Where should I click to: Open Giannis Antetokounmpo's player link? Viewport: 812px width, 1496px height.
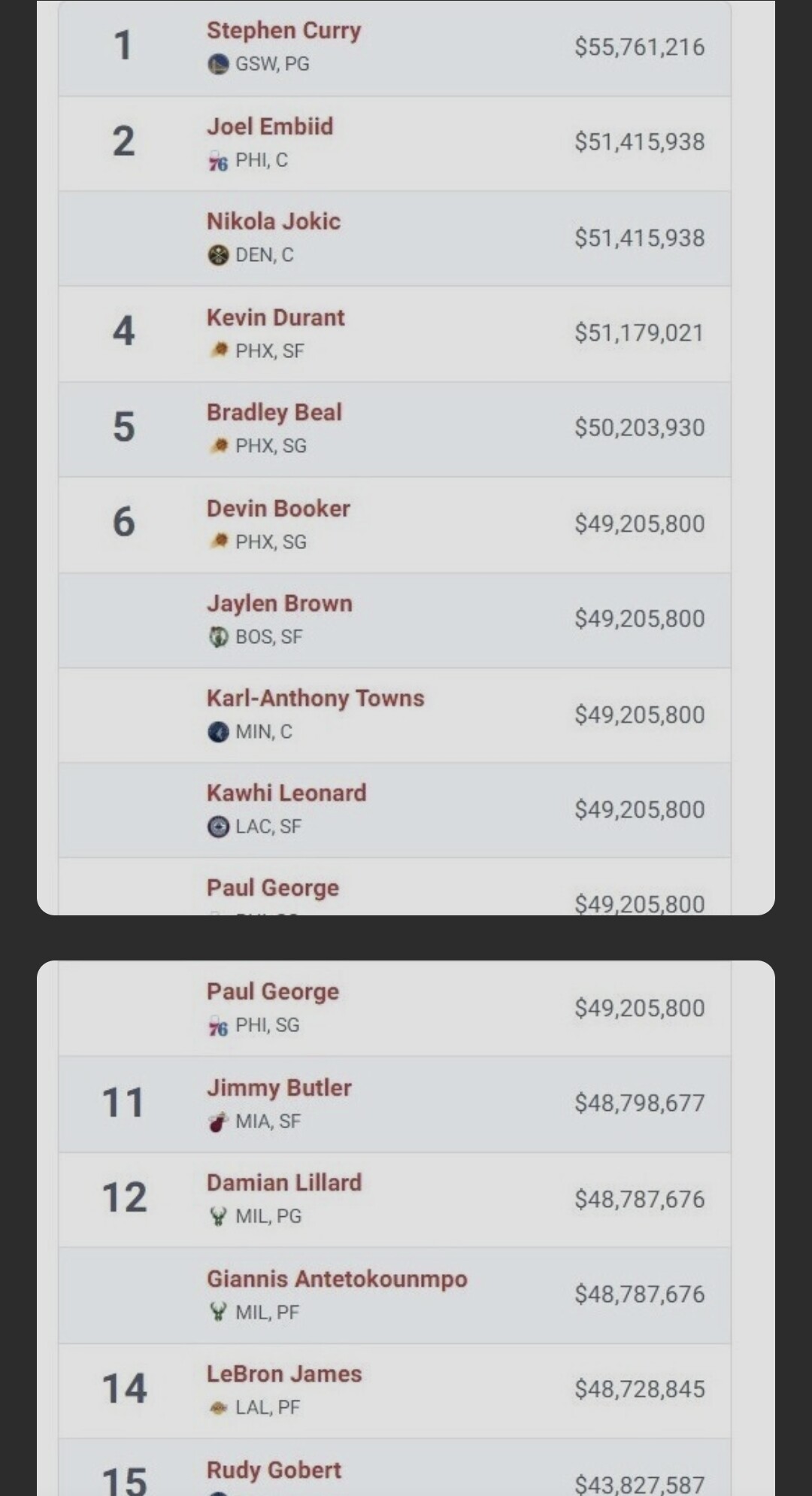click(x=337, y=1279)
